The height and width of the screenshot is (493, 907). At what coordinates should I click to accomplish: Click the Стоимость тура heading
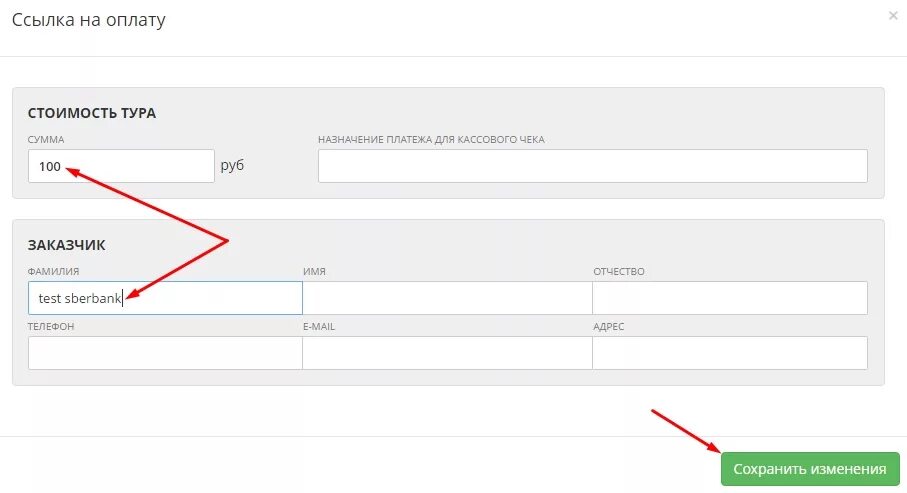pyautogui.click(x=92, y=113)
